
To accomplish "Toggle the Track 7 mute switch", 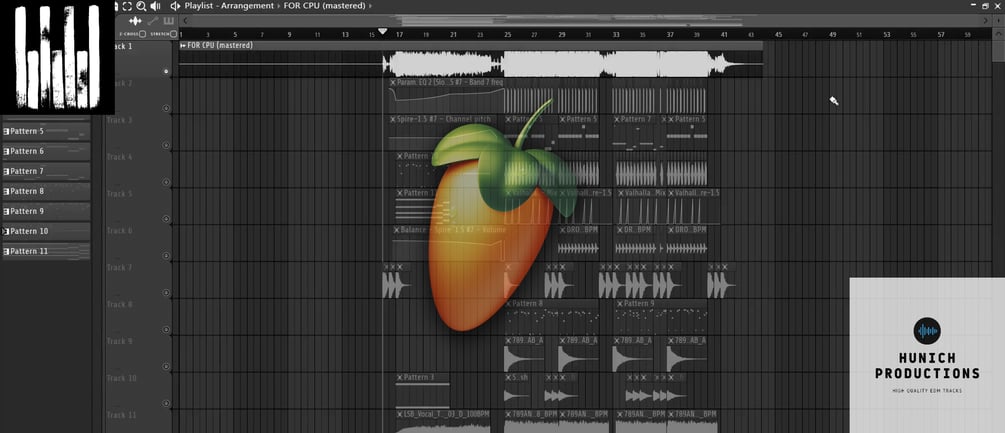I will pyautogui.click(x=167, y=293).
